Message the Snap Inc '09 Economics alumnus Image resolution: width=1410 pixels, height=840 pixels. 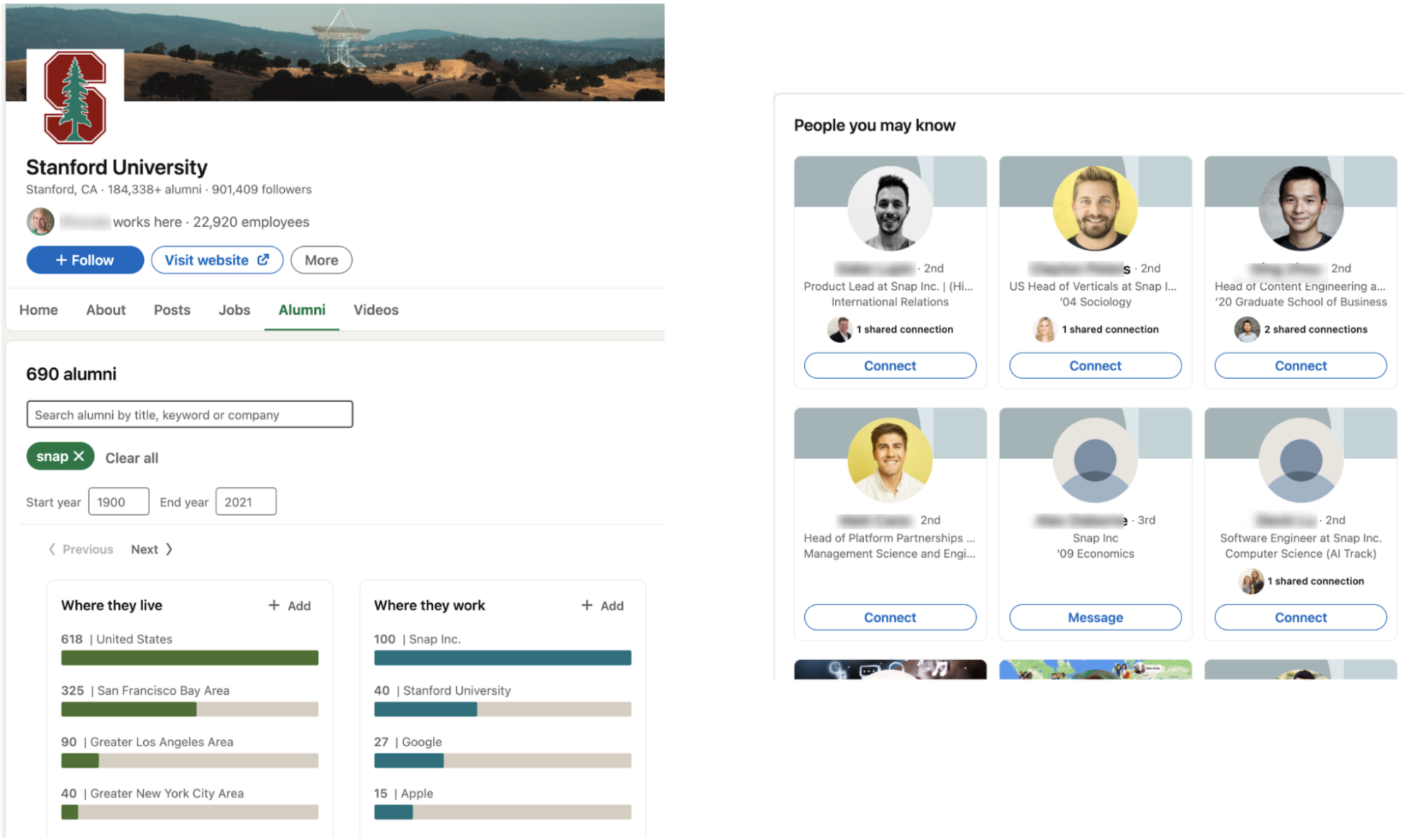pyautogui.click(x=1095, y=617)
